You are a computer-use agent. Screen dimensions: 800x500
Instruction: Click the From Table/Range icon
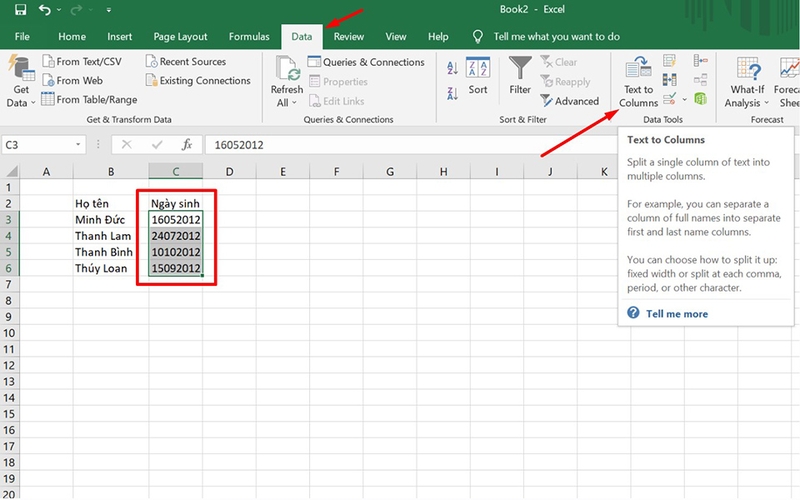tap(48, 99)
